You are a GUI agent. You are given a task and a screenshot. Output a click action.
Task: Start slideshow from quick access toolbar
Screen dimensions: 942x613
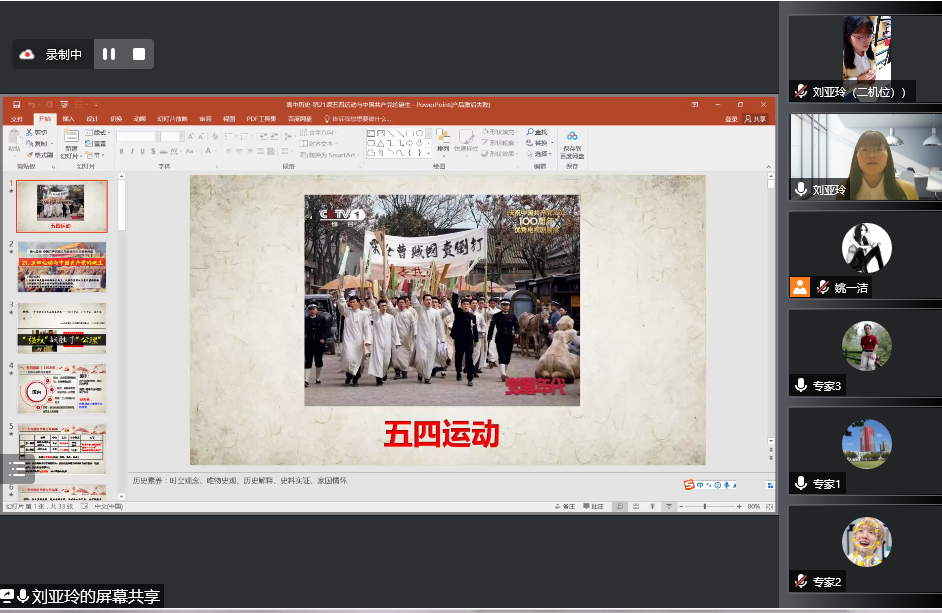[x=64, y=105]
